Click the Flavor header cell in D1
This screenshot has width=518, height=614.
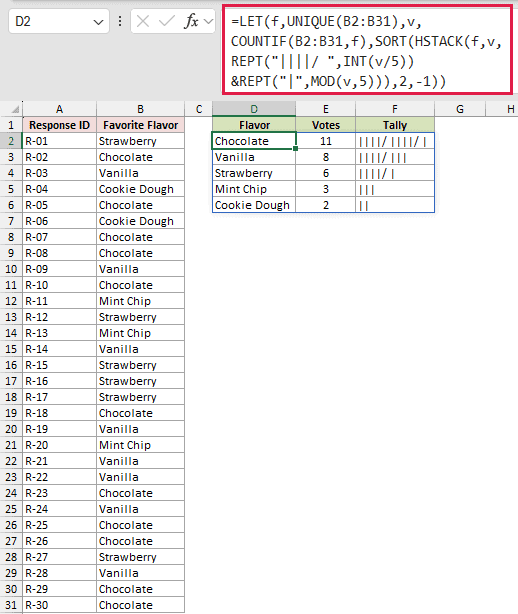pos(254,125)
